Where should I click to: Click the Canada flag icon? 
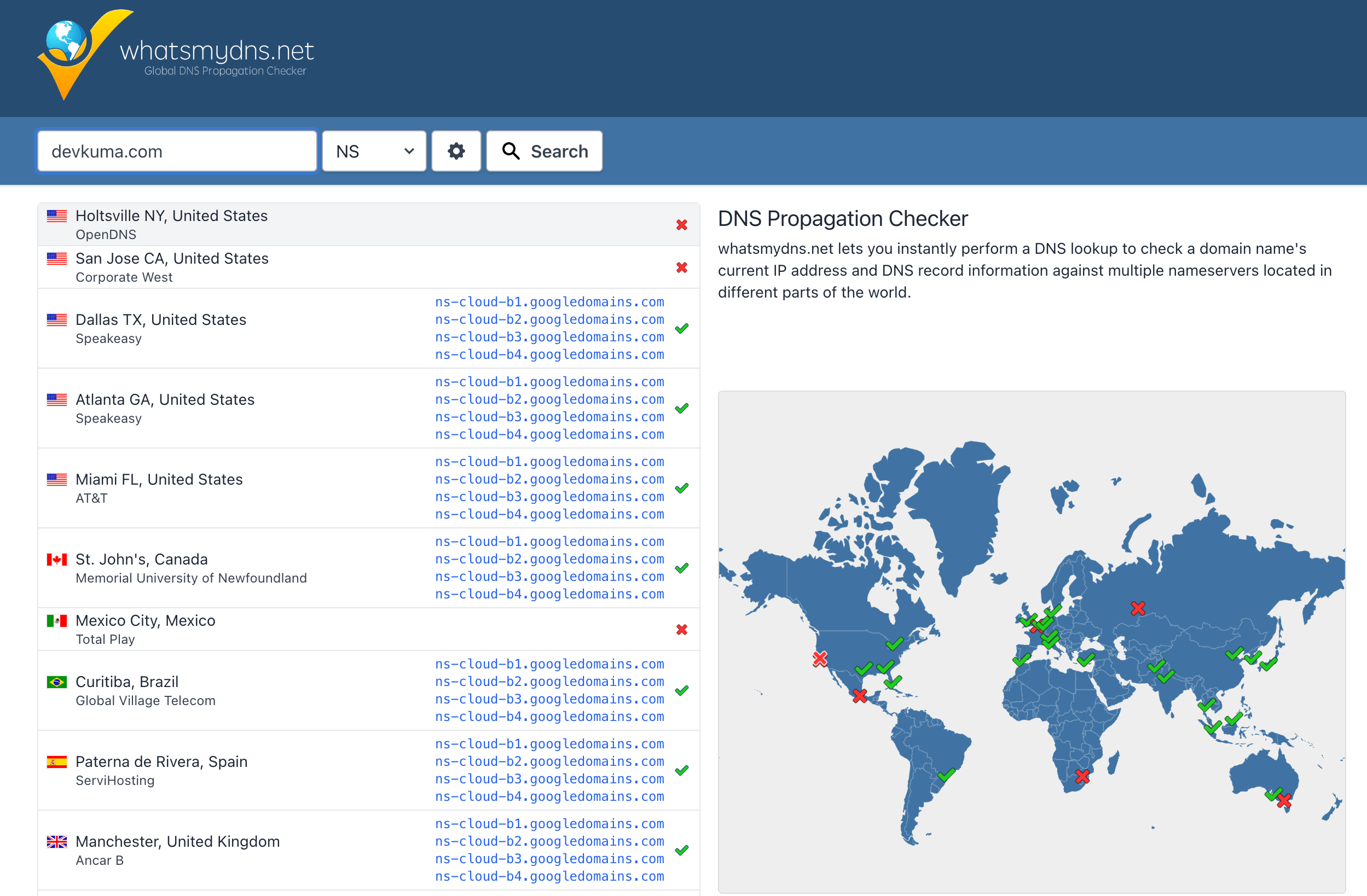pos(56,560)
